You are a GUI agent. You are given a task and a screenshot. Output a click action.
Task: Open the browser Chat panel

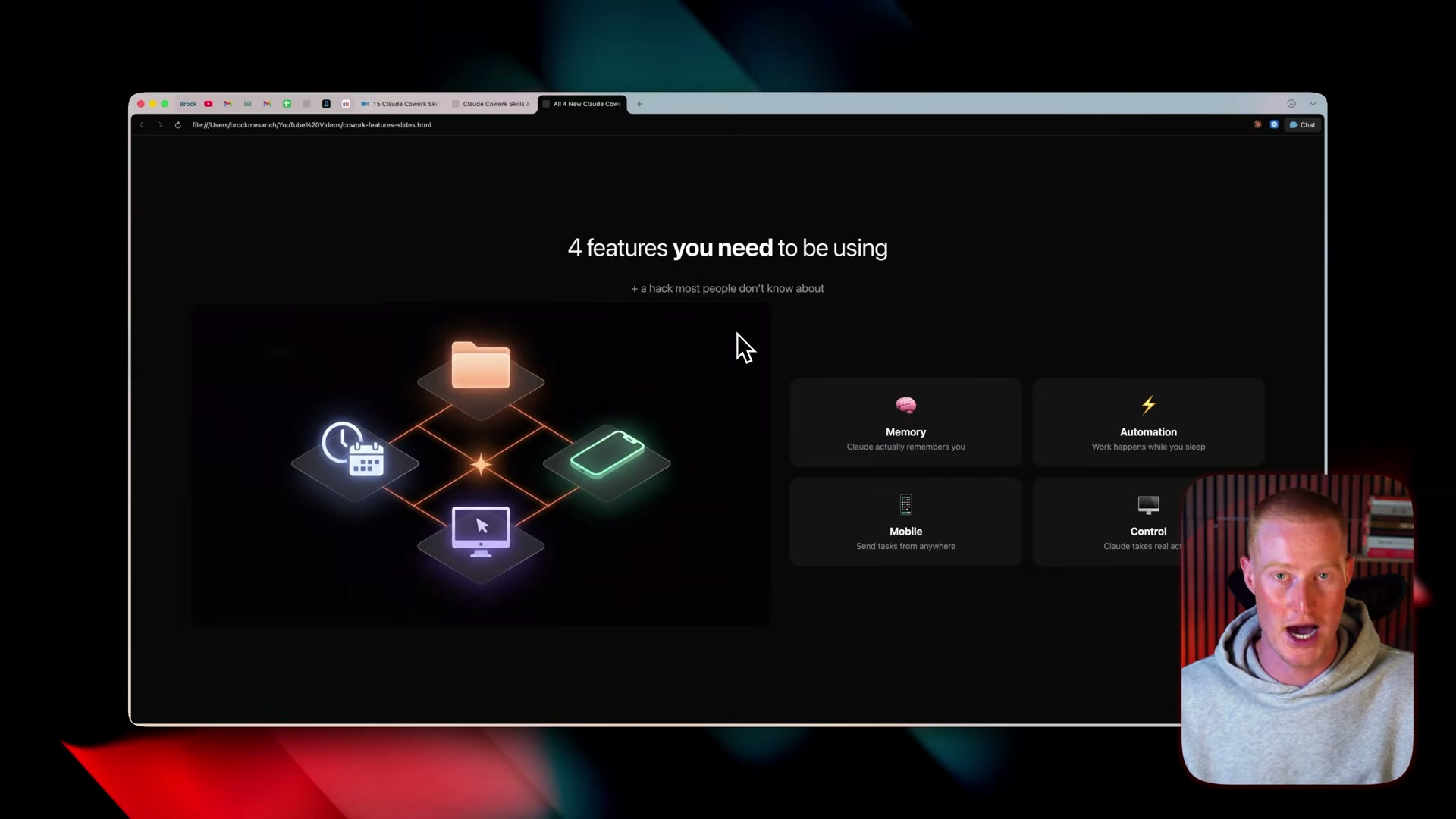point(1302,124)
